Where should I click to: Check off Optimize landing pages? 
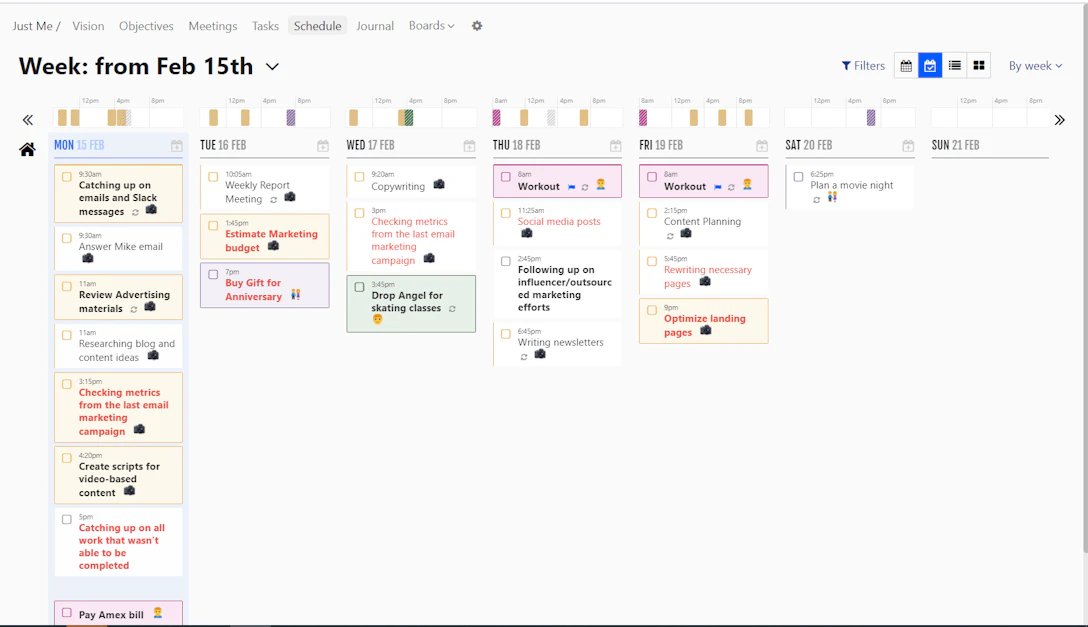pyautogui.click(x=652, y=310)
